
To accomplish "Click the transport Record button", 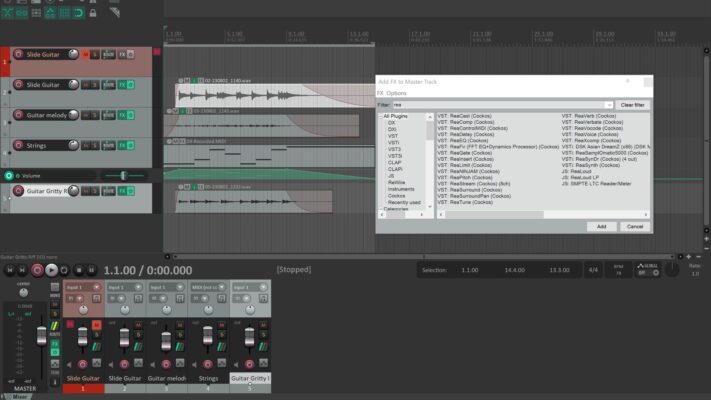I will (x=37, y=270).
